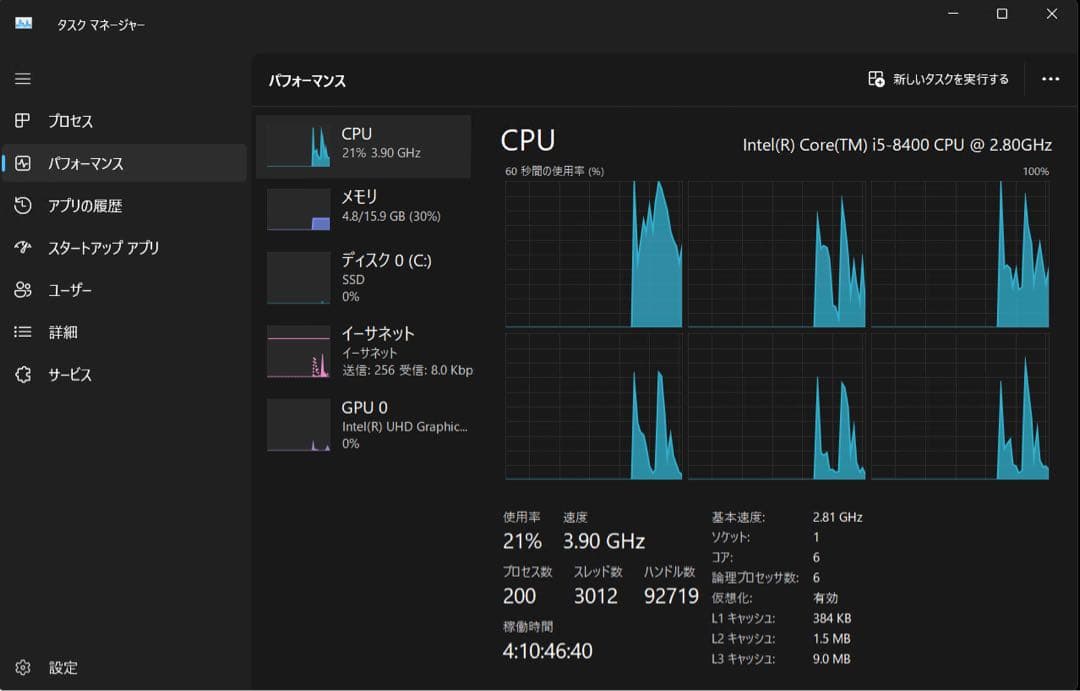This screenshot has width=1080, height=691.
Task: Select the スタートアップ アプリ icon
Action: coord(23,247)
